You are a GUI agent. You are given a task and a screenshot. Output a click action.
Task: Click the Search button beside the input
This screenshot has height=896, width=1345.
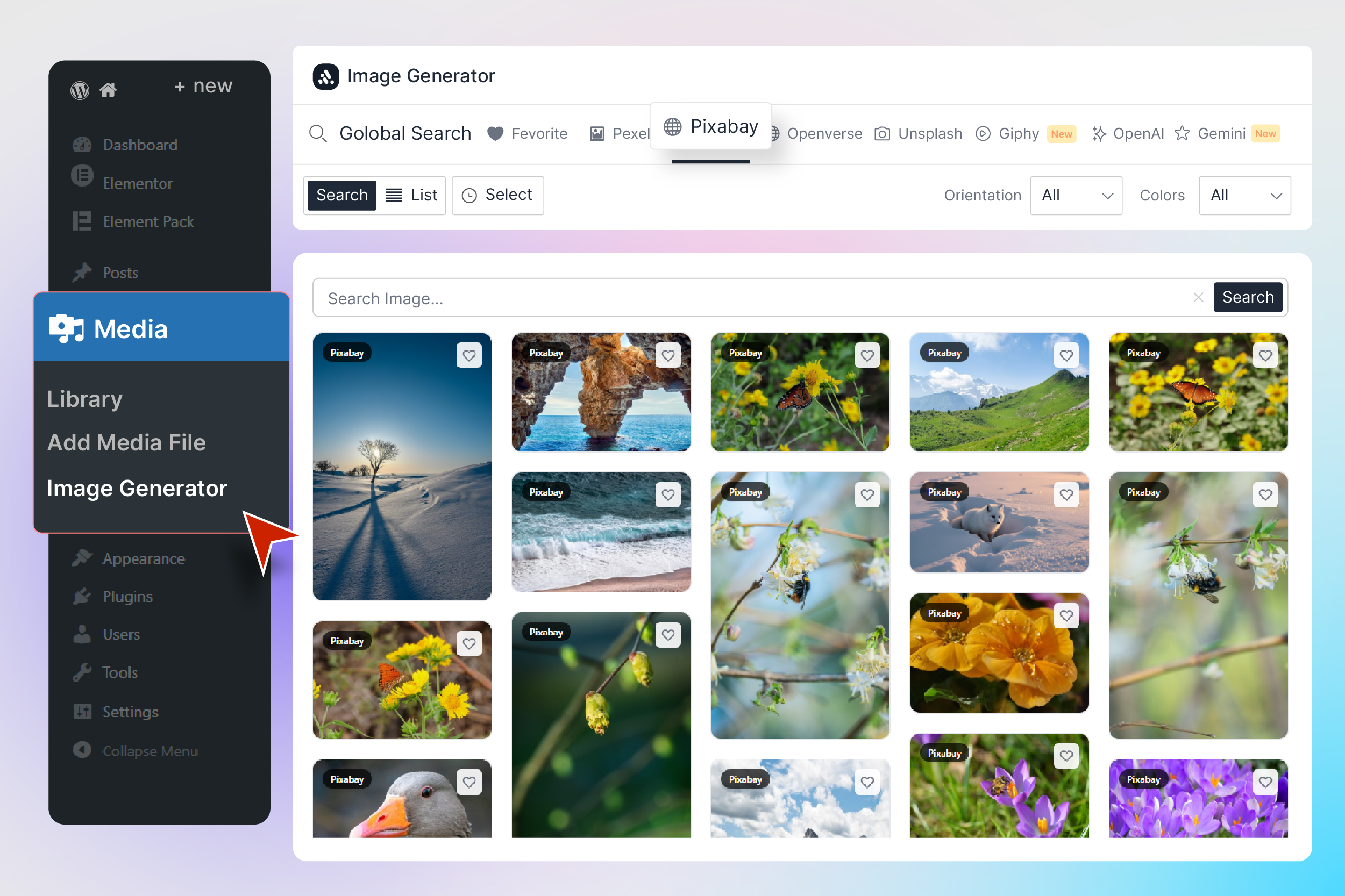(1248, 297)
